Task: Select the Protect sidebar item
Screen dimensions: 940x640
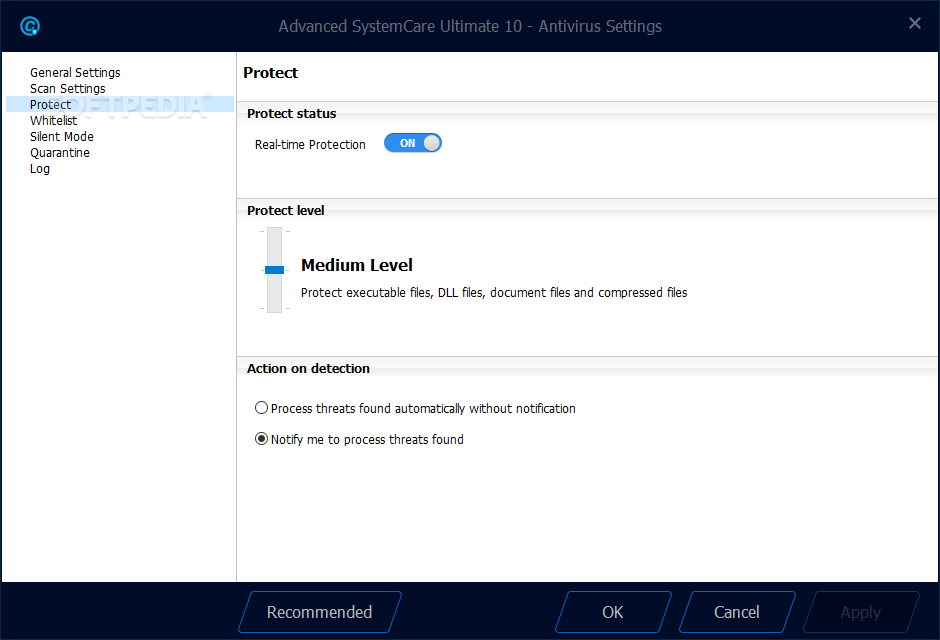Action: click(x=120, y=104)
